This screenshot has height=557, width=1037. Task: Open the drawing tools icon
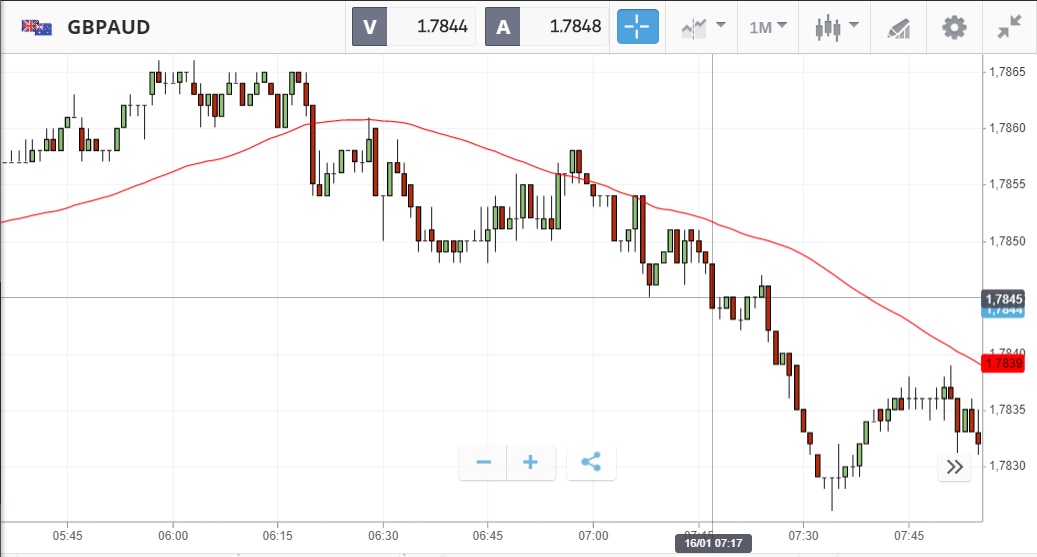898,28
